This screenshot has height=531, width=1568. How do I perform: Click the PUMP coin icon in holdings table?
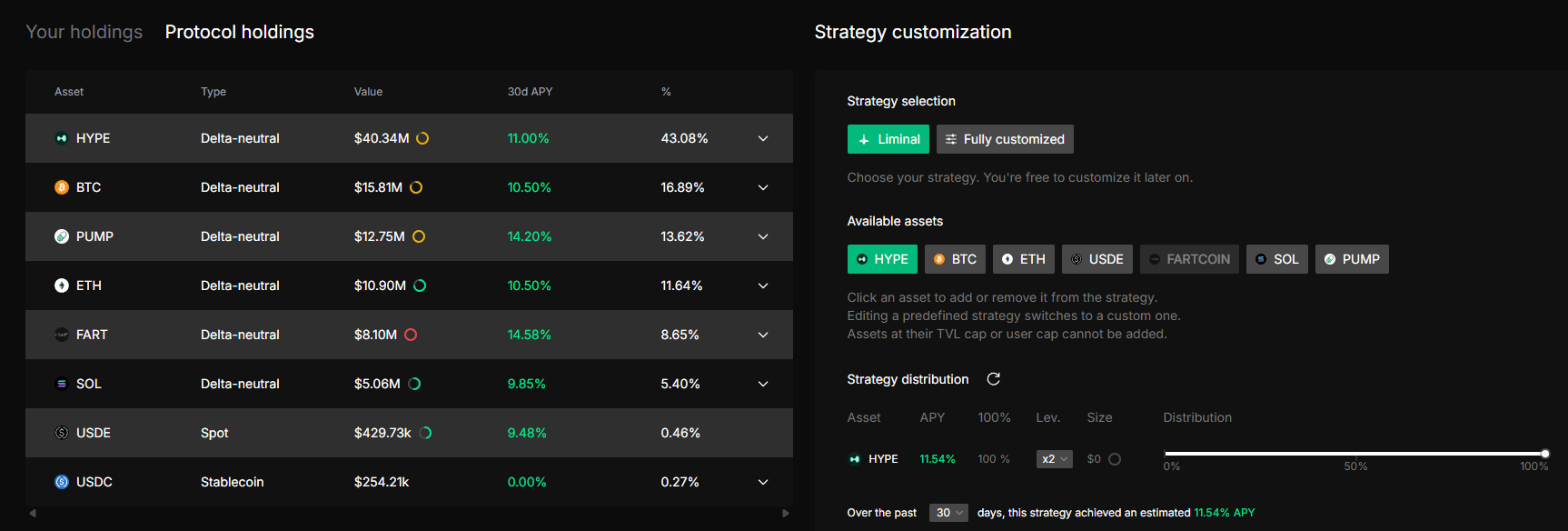click(x=62, y=236)
